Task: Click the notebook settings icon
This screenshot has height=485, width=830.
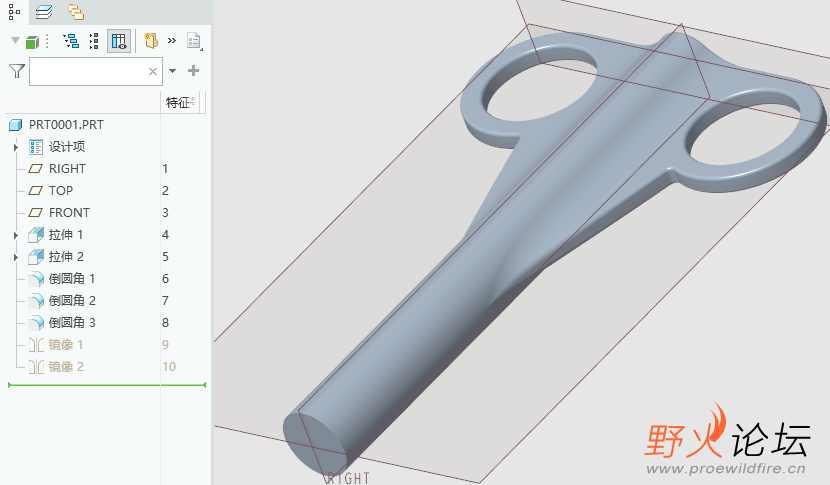Action: [x=151, y=41]
